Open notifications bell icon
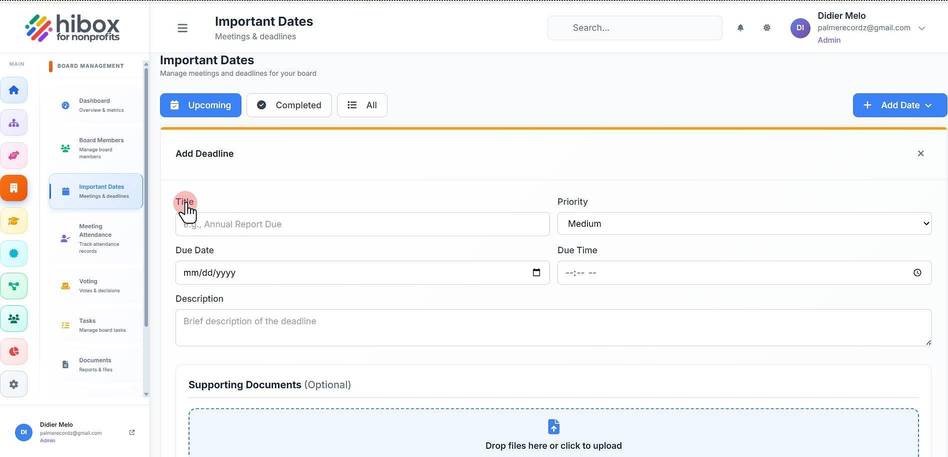 [x=740, y=28]
